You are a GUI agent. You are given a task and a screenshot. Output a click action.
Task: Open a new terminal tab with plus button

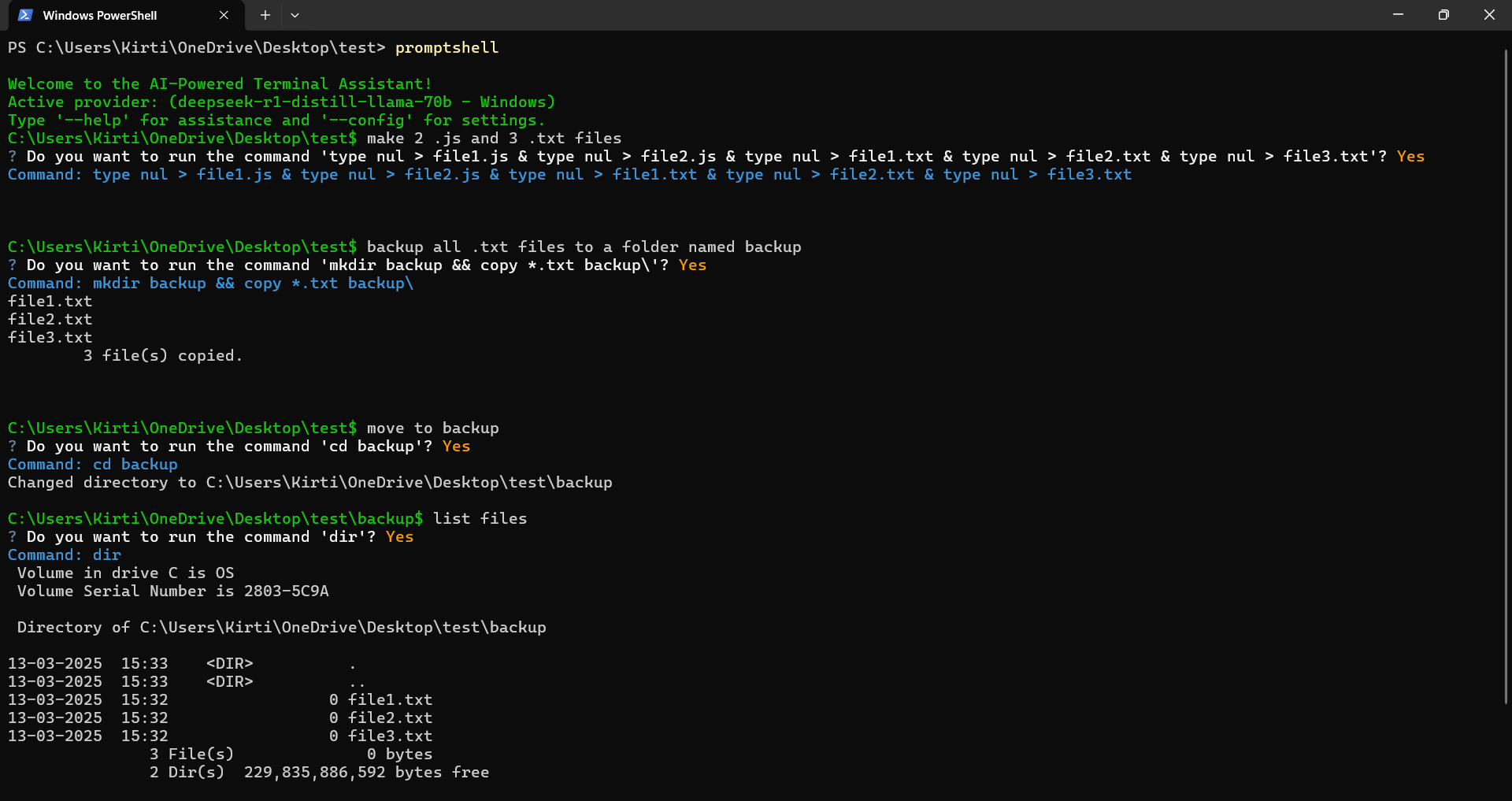point(265,15)
